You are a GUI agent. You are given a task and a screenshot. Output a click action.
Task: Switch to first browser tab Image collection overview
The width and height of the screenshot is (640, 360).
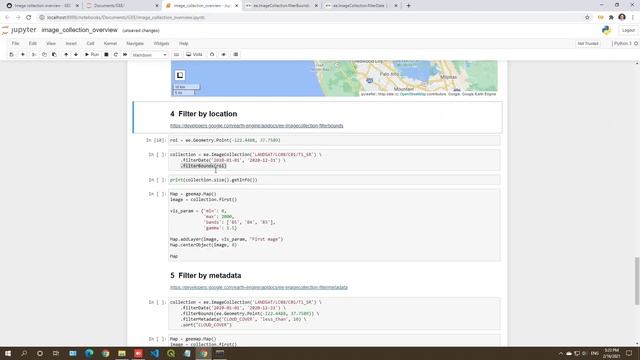point(42,6)
